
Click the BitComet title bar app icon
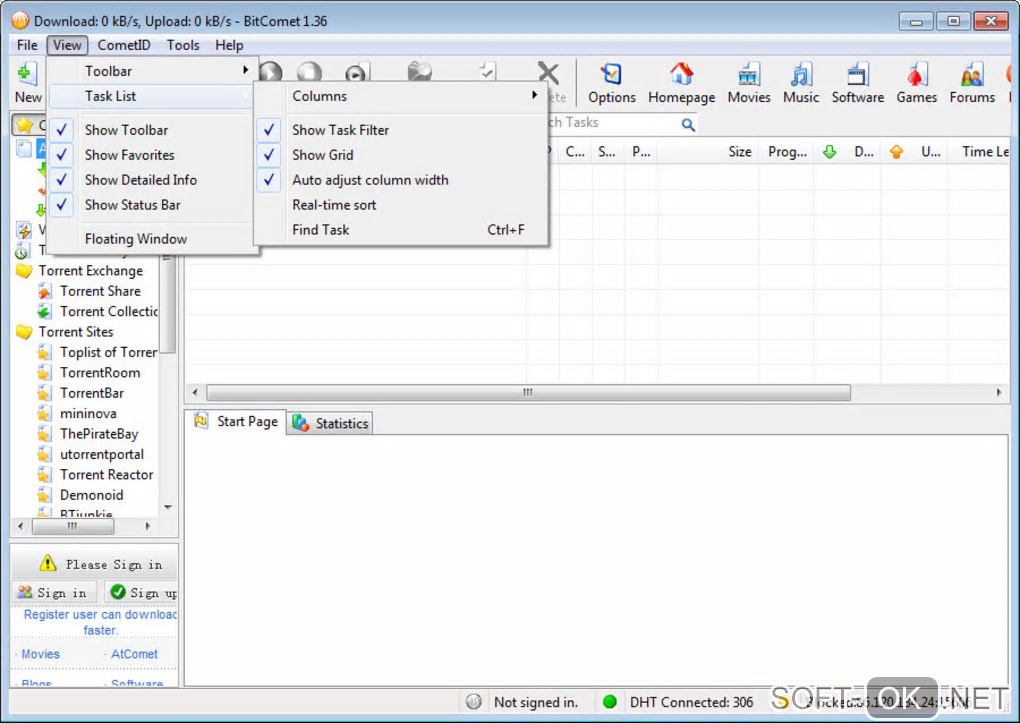click(20, 21)
